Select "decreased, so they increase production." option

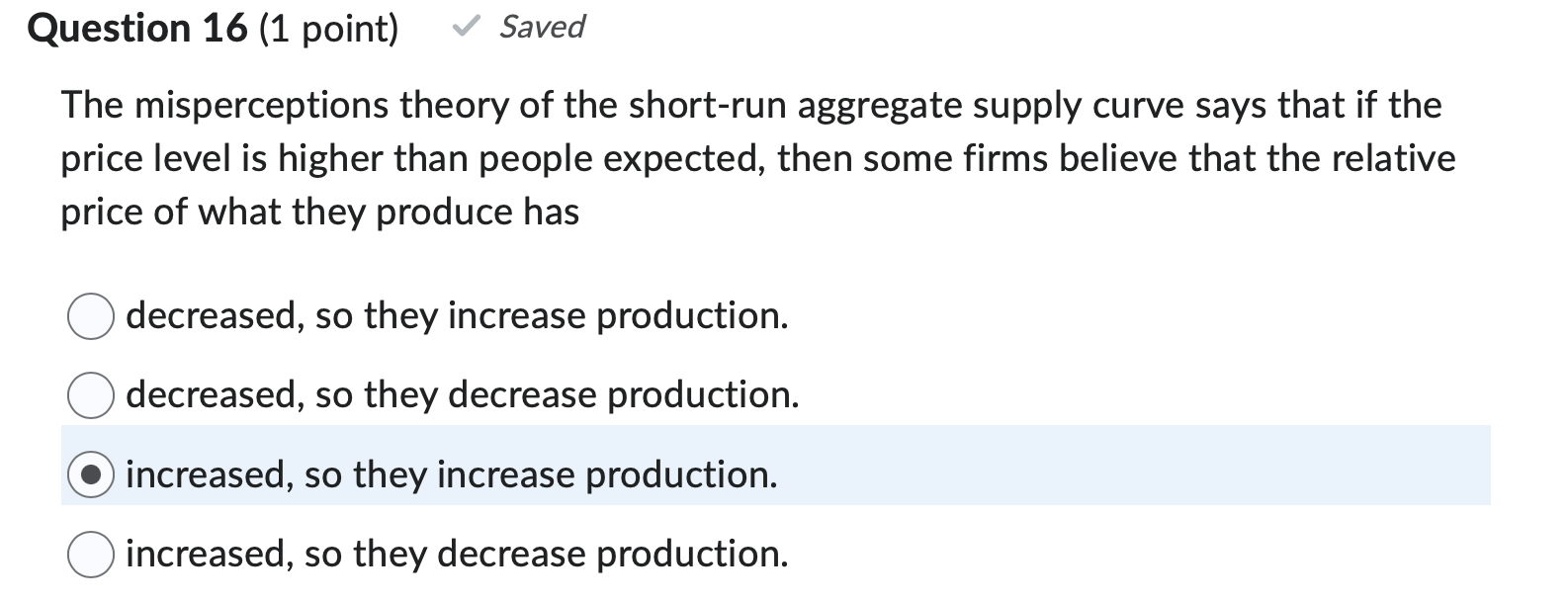tap(90, 316)
